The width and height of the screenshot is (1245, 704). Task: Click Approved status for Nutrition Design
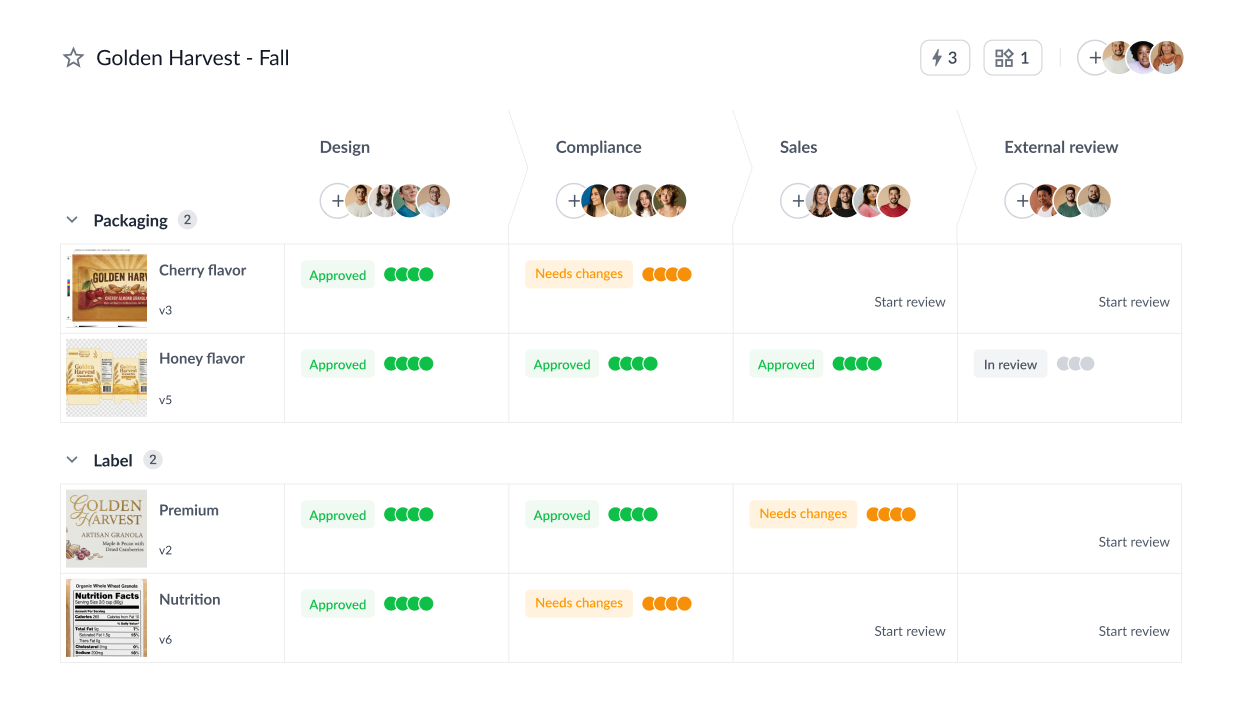tap(338, 604)
